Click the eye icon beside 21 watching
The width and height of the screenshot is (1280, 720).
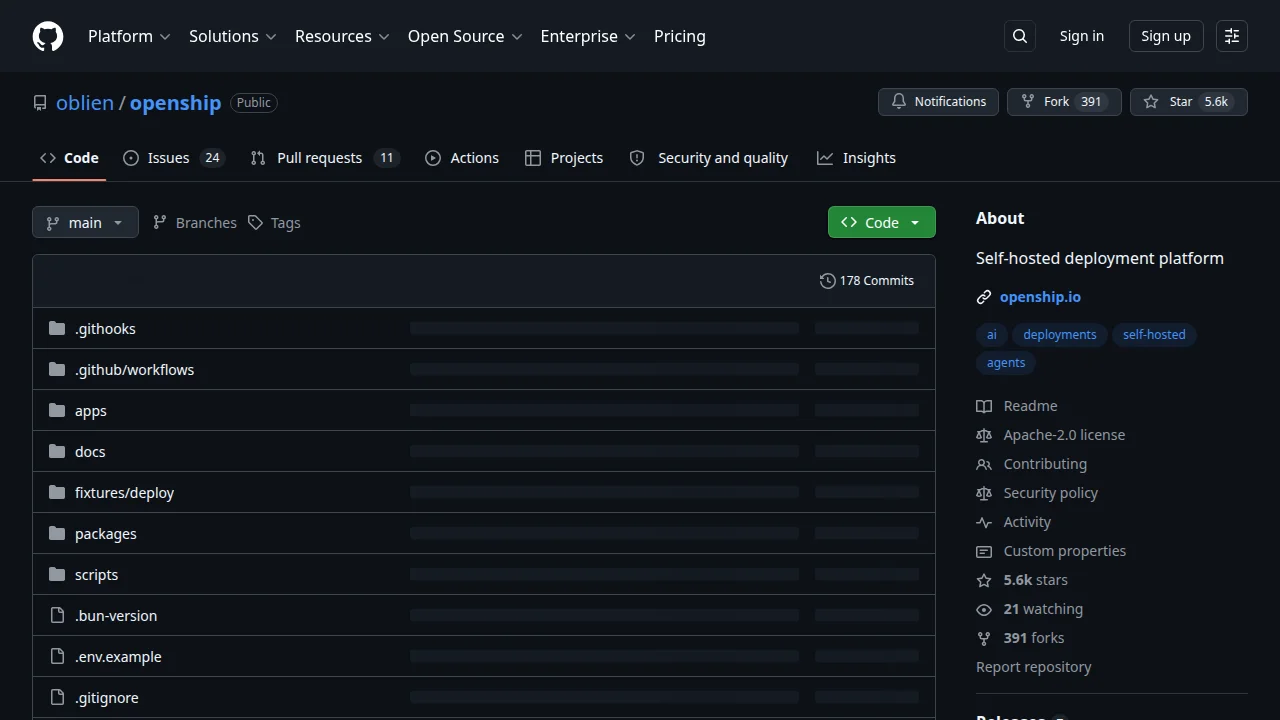pos(984,609)
